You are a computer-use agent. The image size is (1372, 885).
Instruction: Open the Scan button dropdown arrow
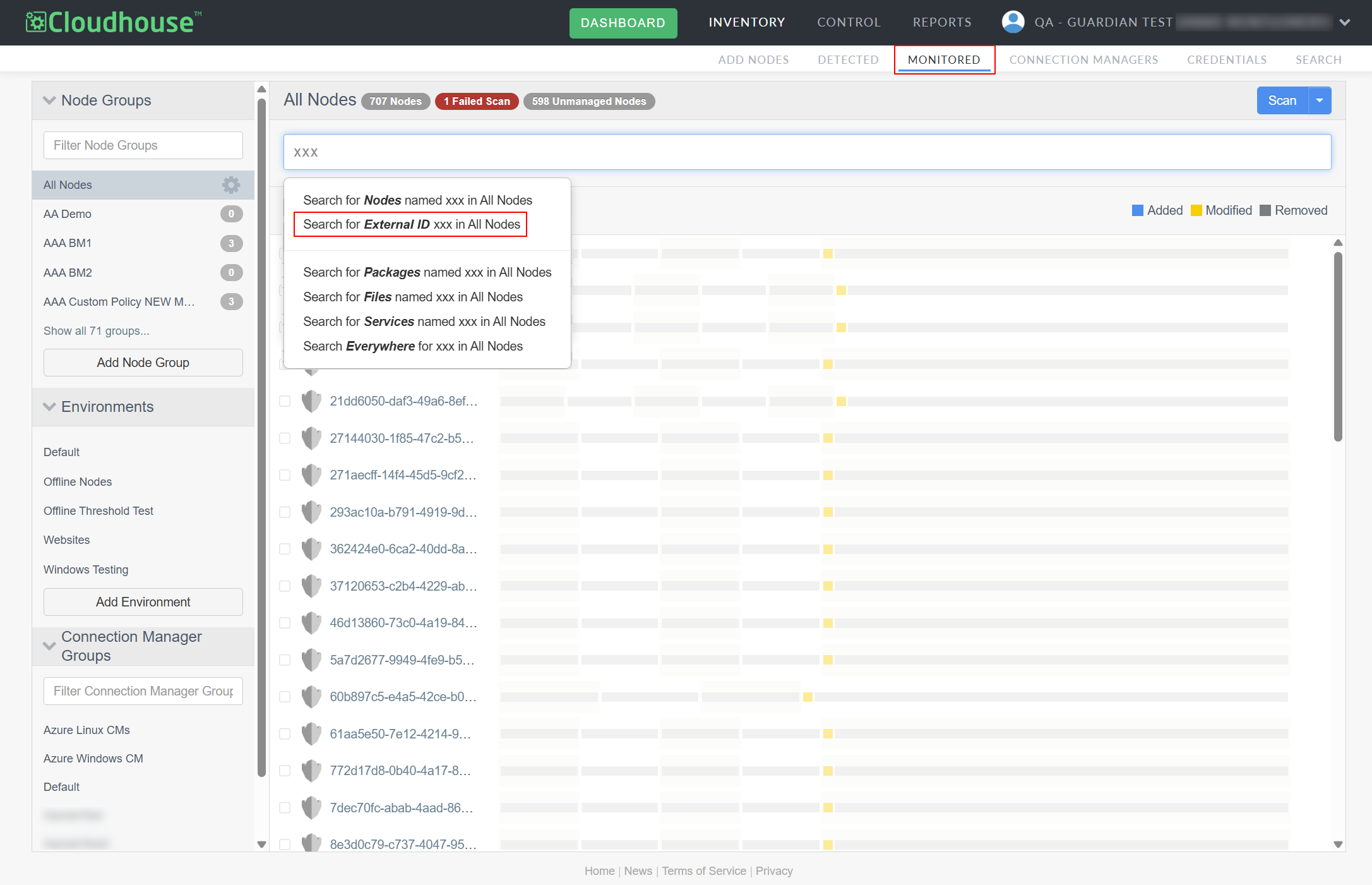(1320, 100)
